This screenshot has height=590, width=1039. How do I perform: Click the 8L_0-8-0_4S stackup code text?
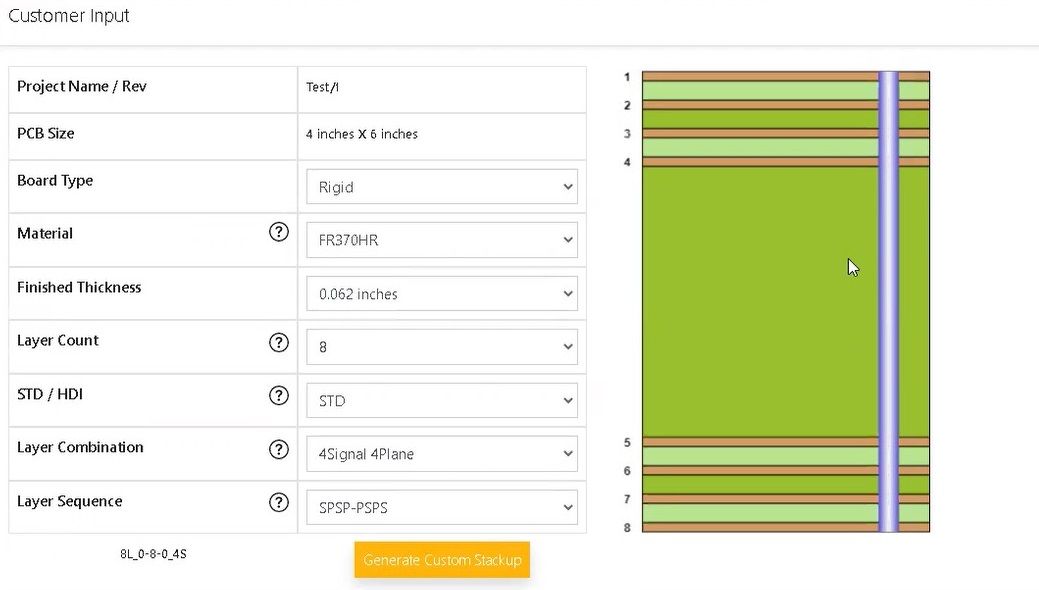click(x=153, y=554)
